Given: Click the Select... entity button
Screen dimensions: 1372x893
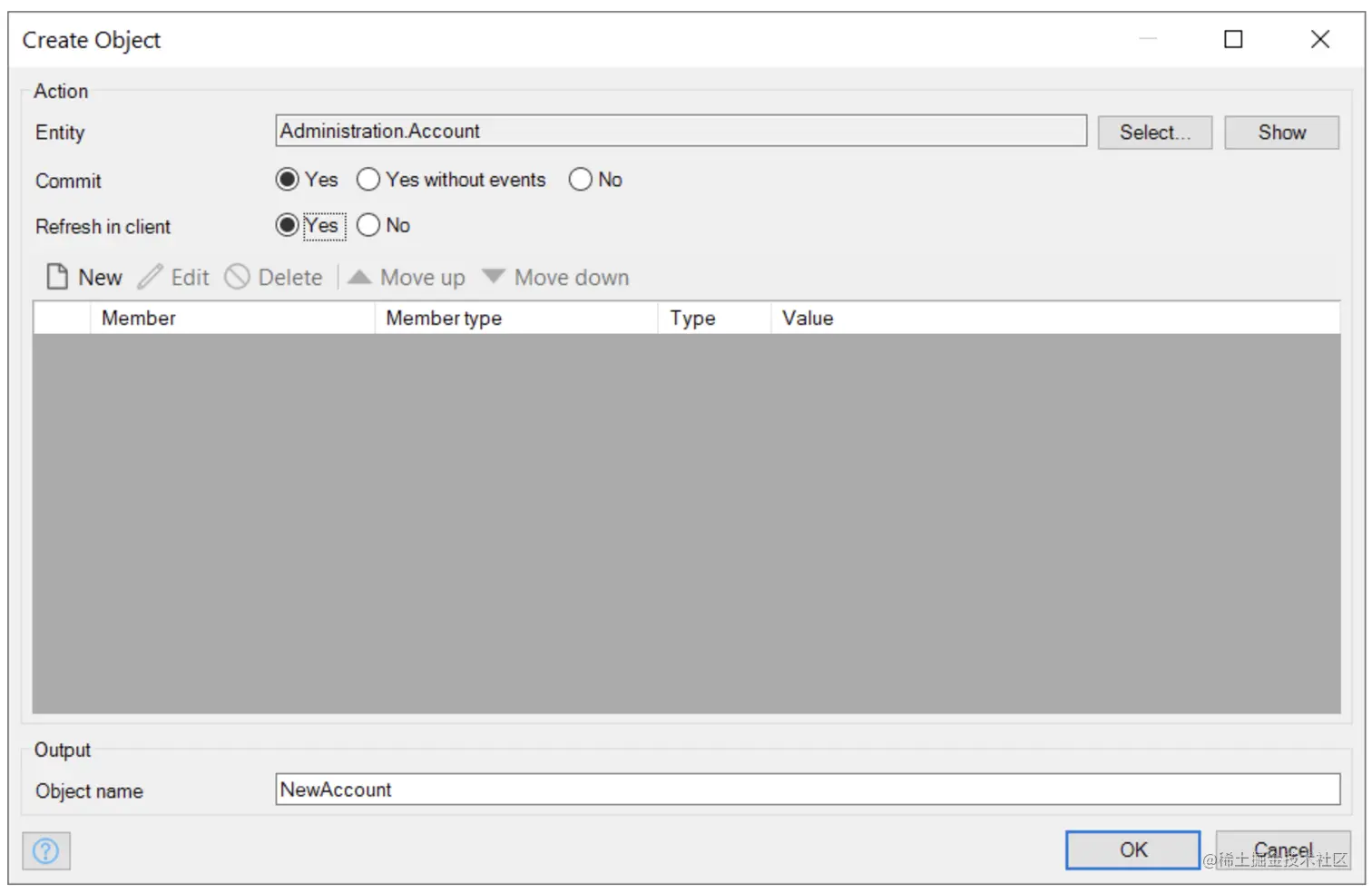Looking at the screenshot, I should (x=1154, y=132).
